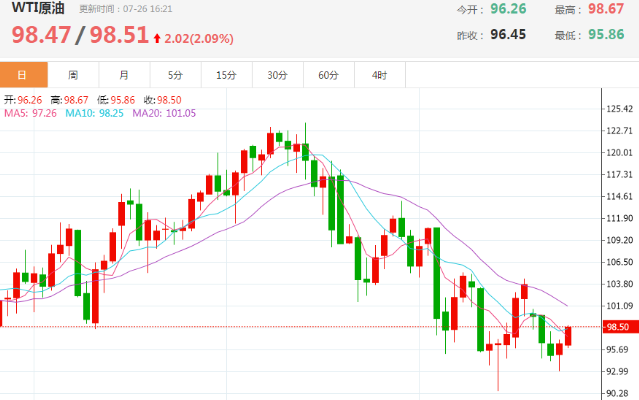The height and width of the screenshot is (400, 639).
Task: Click the update time 07-26 16:21
Action: pyautogui.click(x=148, y=9)
